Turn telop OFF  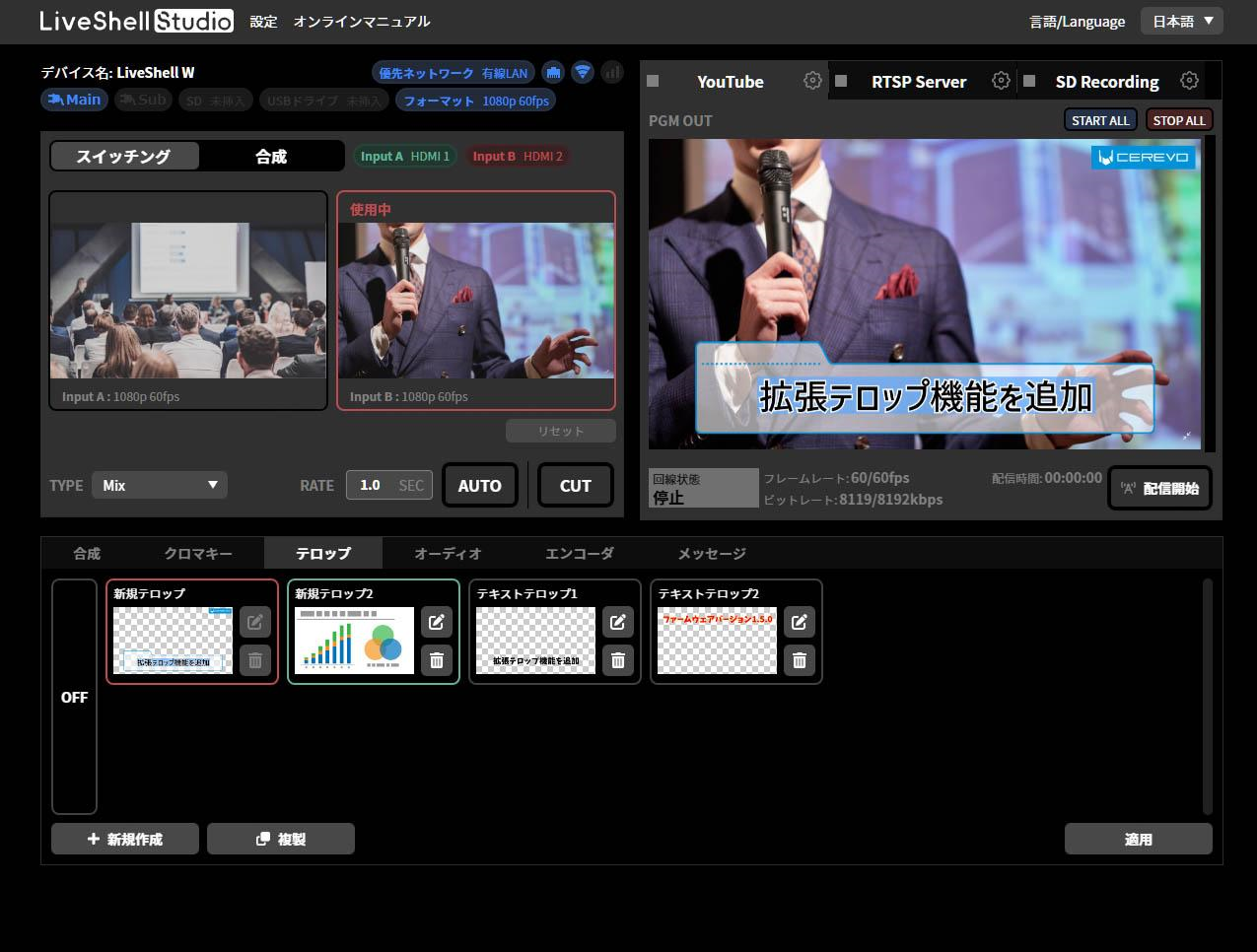[75, 697]
